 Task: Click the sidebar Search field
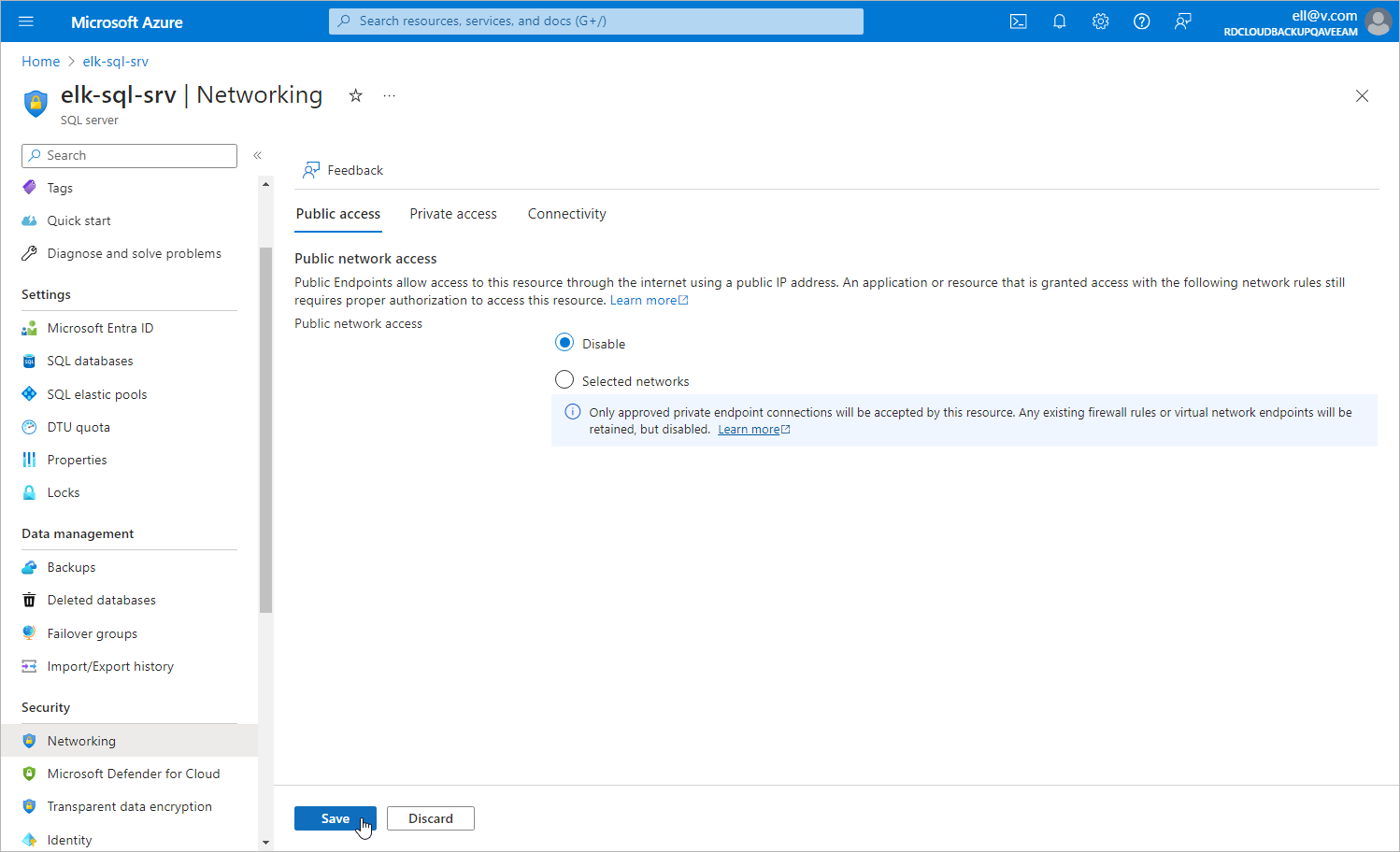click(129, 156)
